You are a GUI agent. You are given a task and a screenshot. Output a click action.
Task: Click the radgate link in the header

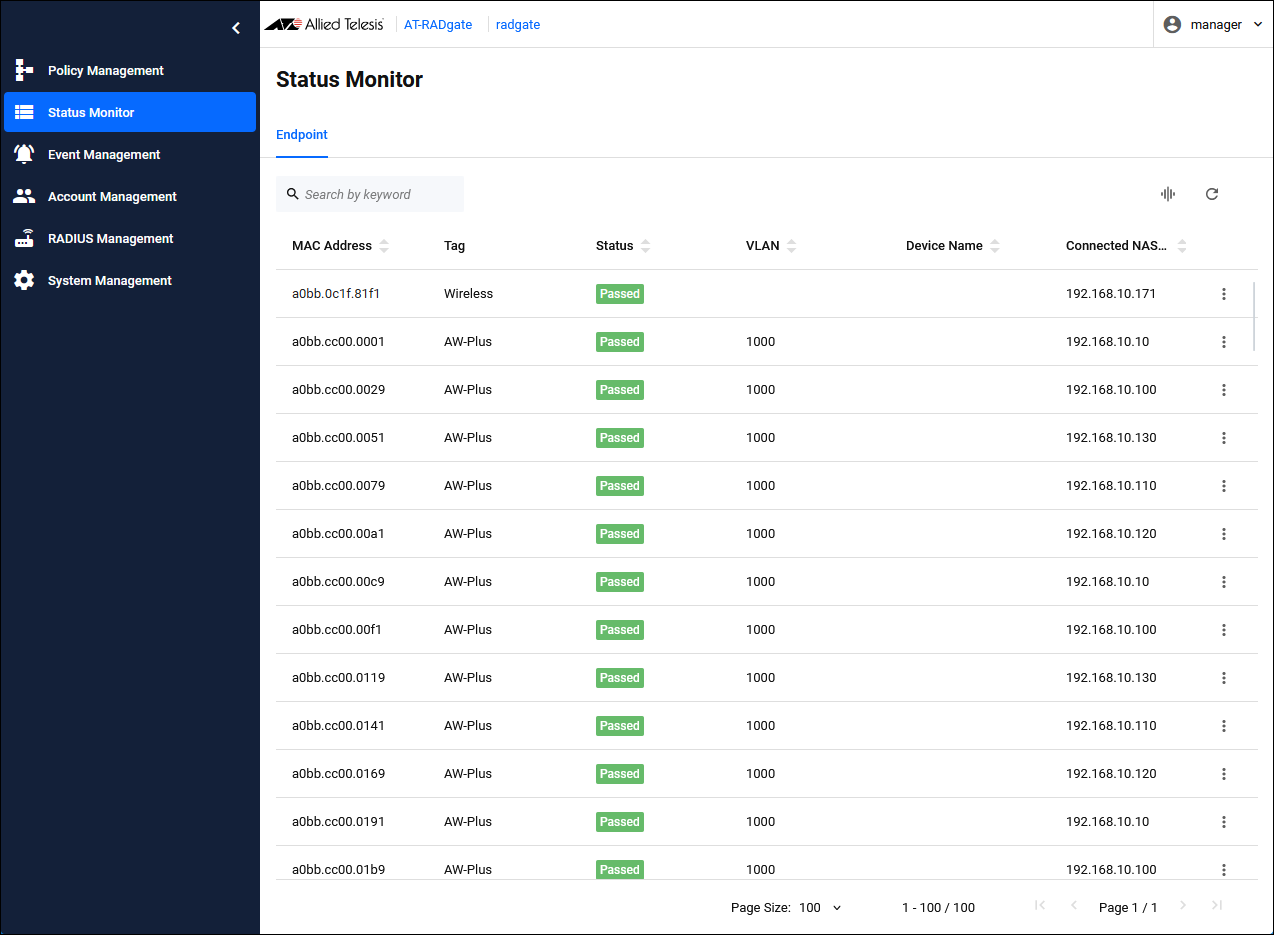point(518,25)
